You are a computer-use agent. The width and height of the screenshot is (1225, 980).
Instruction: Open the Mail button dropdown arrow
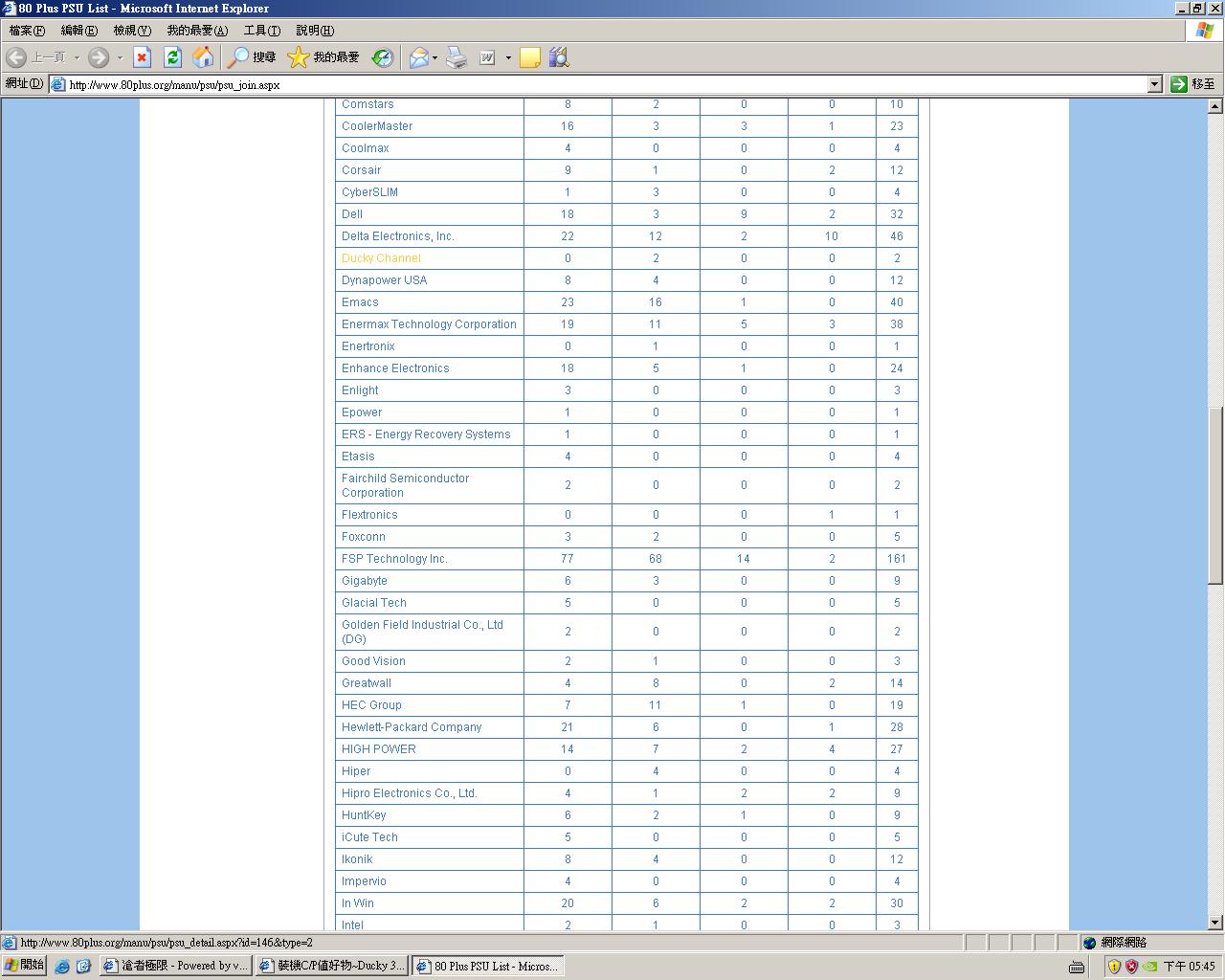[x=435, y=57]
